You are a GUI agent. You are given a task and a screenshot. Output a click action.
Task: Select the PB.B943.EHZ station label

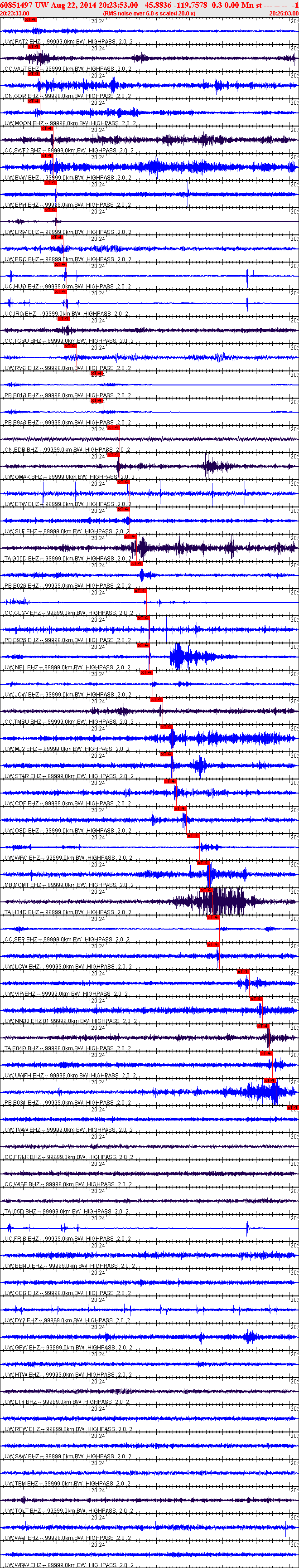[68, 423]
